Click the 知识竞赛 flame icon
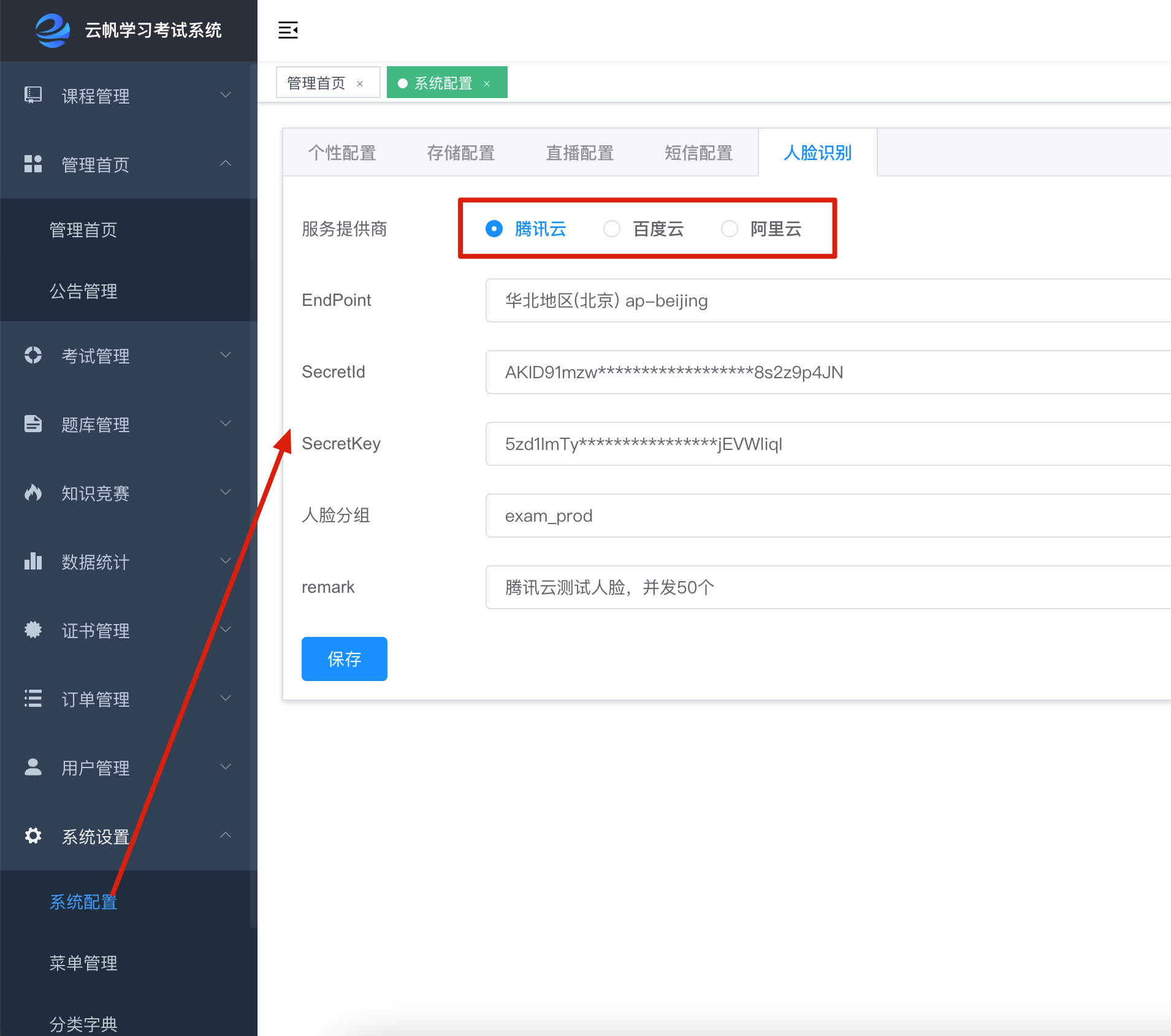Screen dimensions: 1171x1036 pos(33,492)
